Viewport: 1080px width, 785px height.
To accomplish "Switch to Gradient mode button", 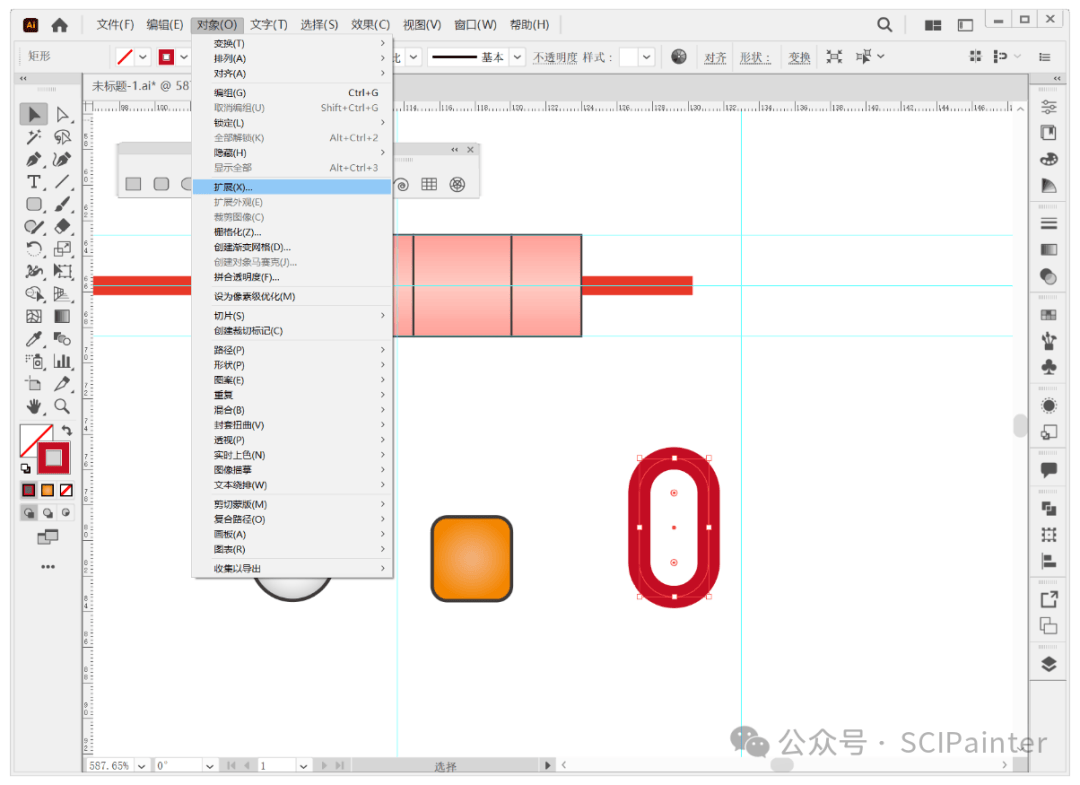I will click(48, 490).
